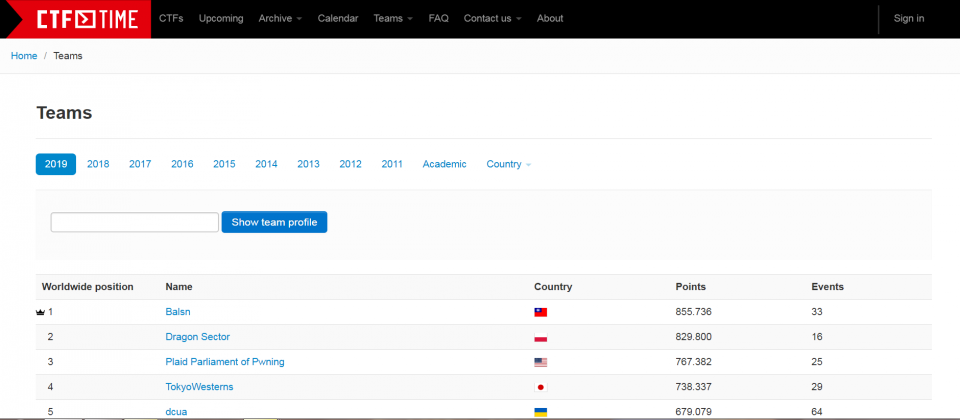Open the dcua team link
Viewport: 960px width, 420px height.
tap(176, 412)
